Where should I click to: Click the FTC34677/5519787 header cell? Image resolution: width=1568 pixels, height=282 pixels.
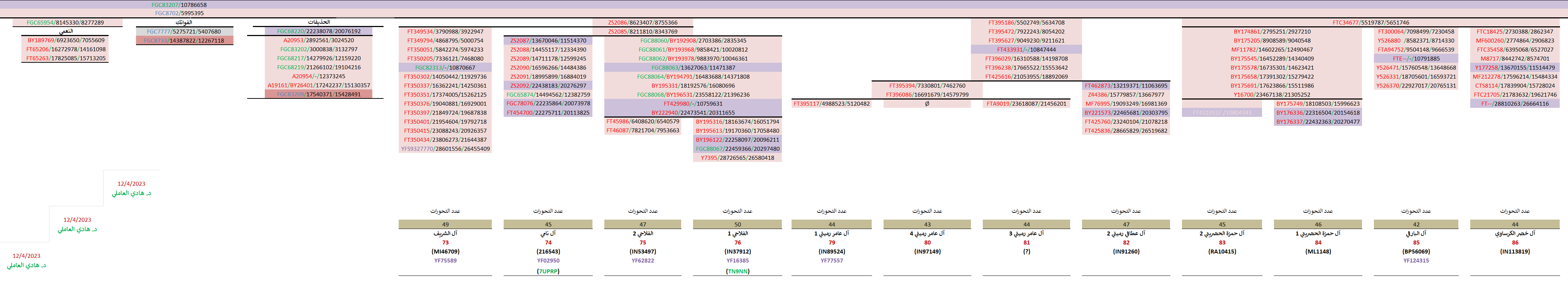pos(1370,22)
